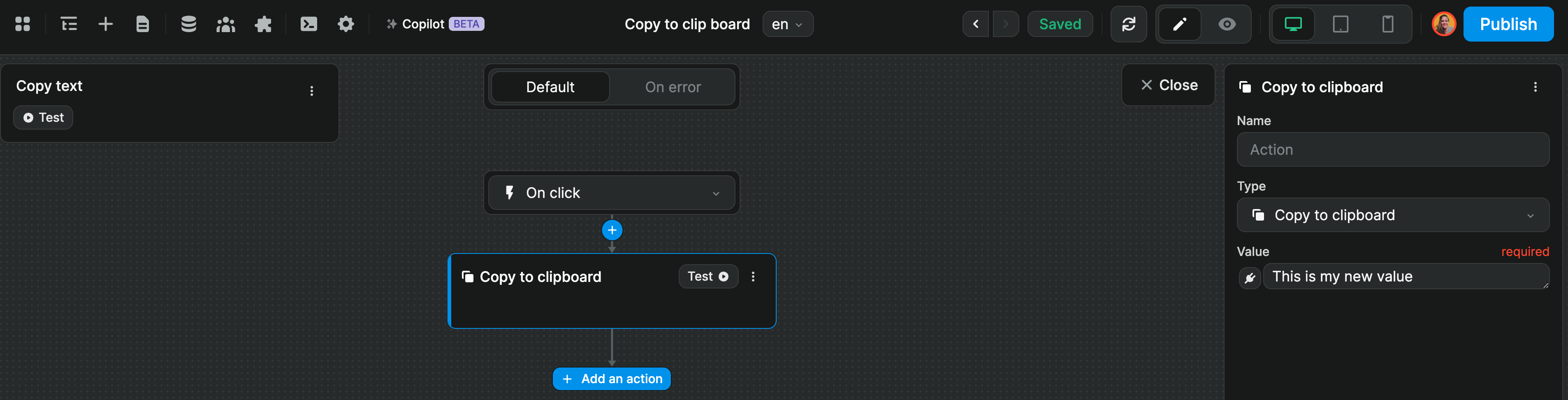Screen dimensions: 1568x400
Task: Click the Publish button
Action: click(1508, 24)
